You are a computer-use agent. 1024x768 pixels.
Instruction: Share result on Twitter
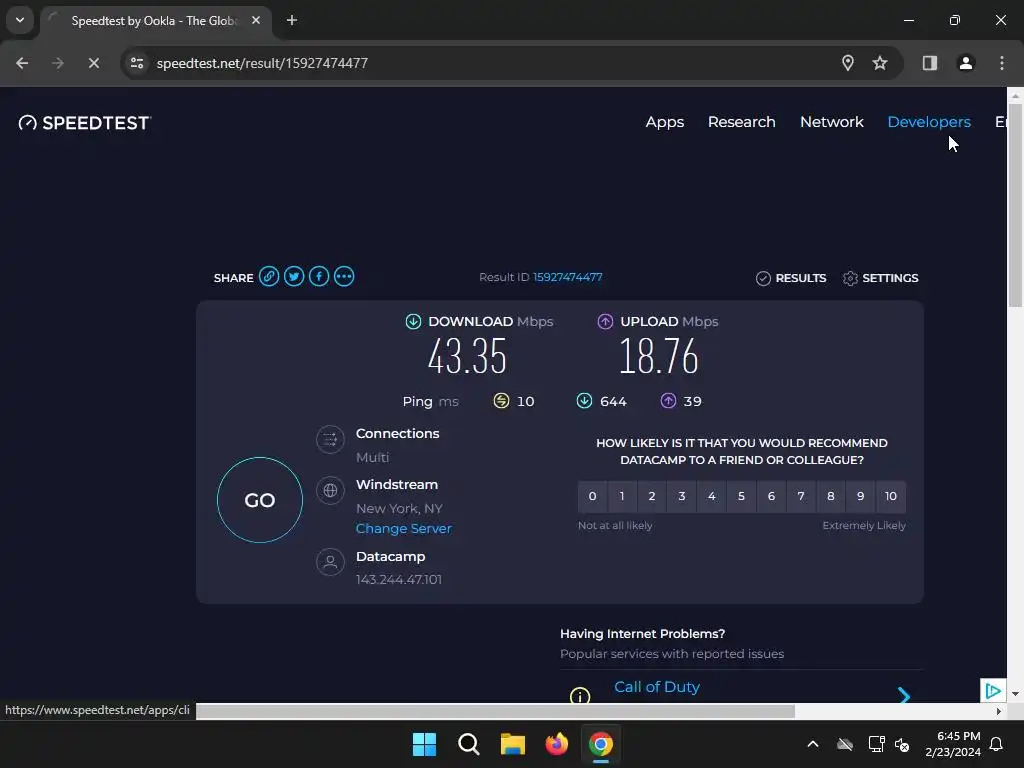294,277
